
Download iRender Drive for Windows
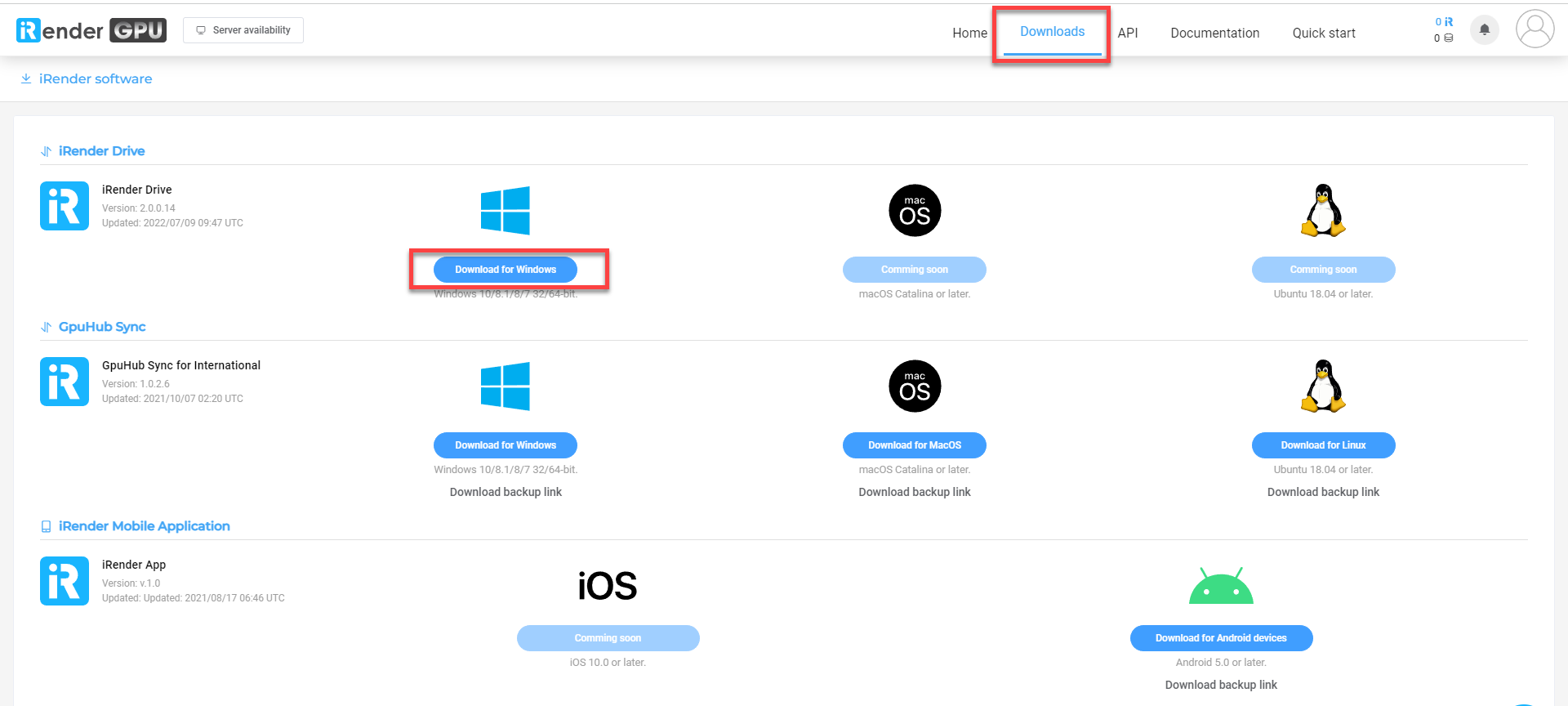click(506, 270)
